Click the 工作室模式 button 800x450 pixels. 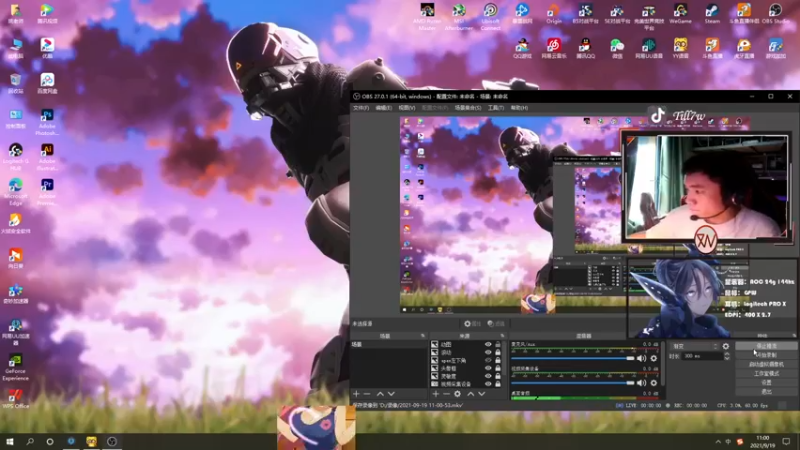coord(766,373)
